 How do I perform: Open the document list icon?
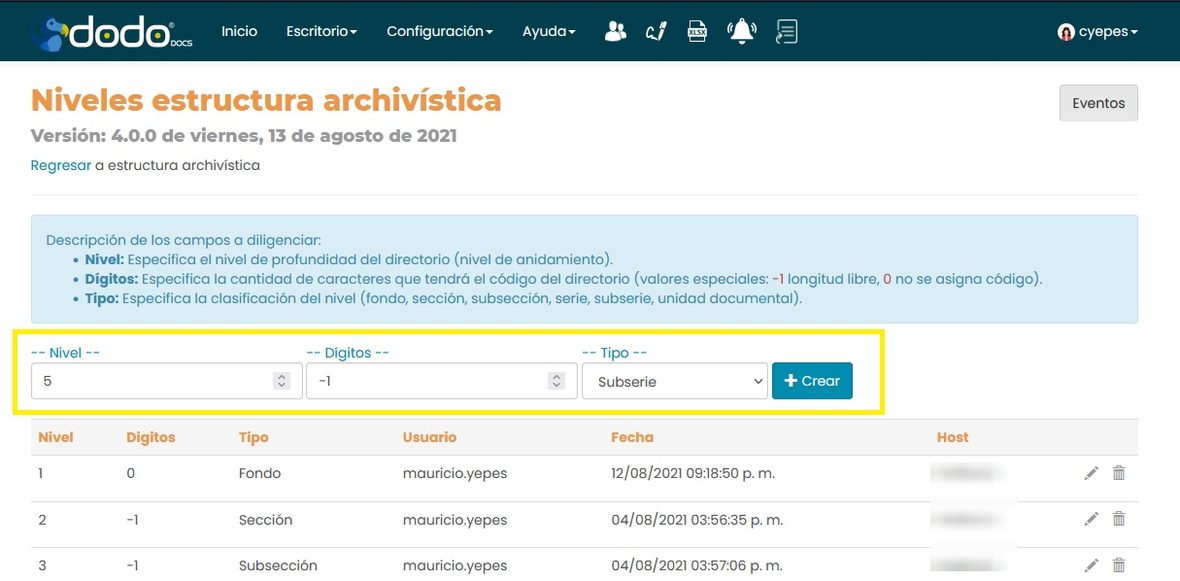(x=786, y=31)
